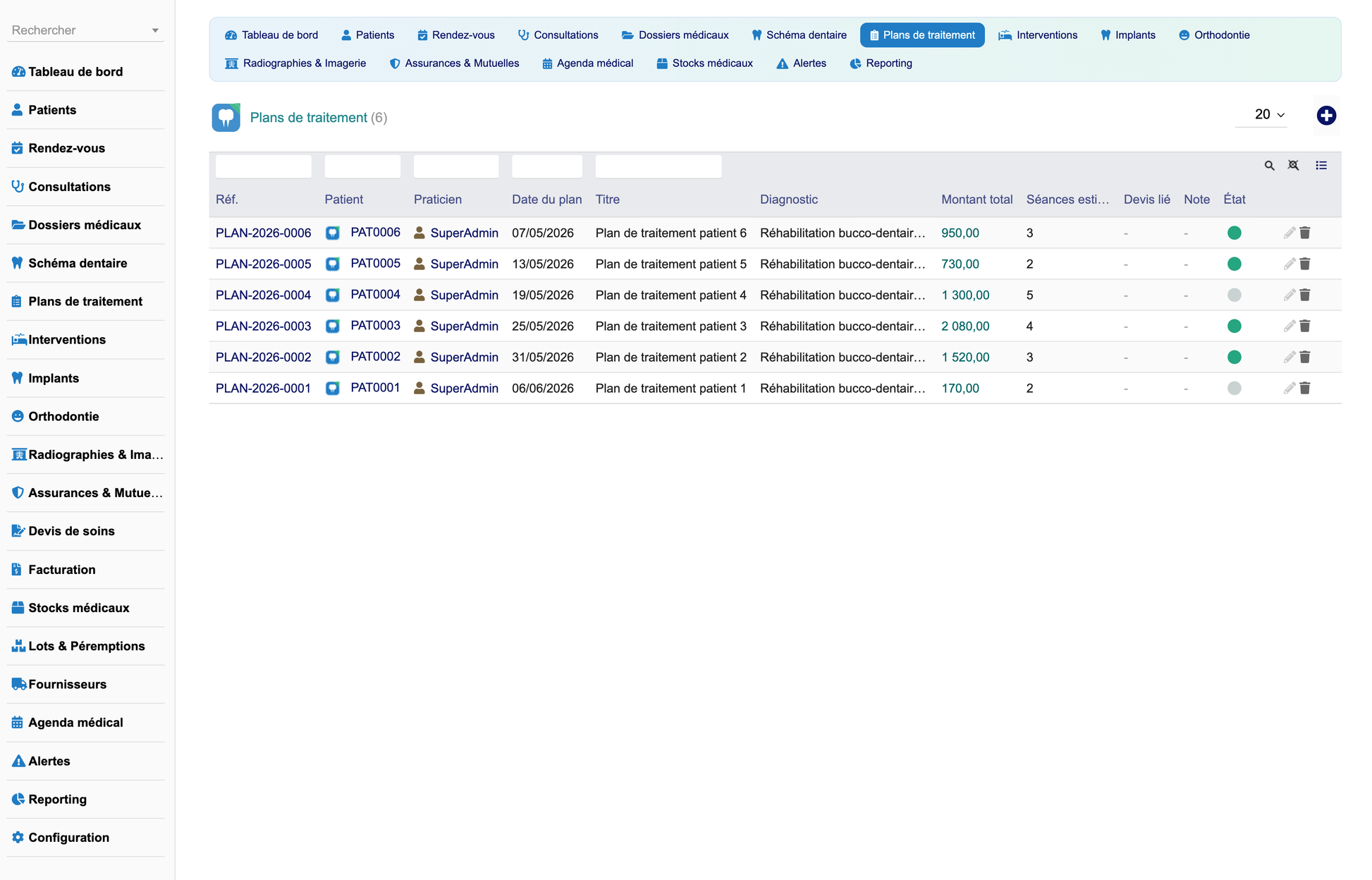Click the truck icon for Fournisseurs

[x=19, y=684]
